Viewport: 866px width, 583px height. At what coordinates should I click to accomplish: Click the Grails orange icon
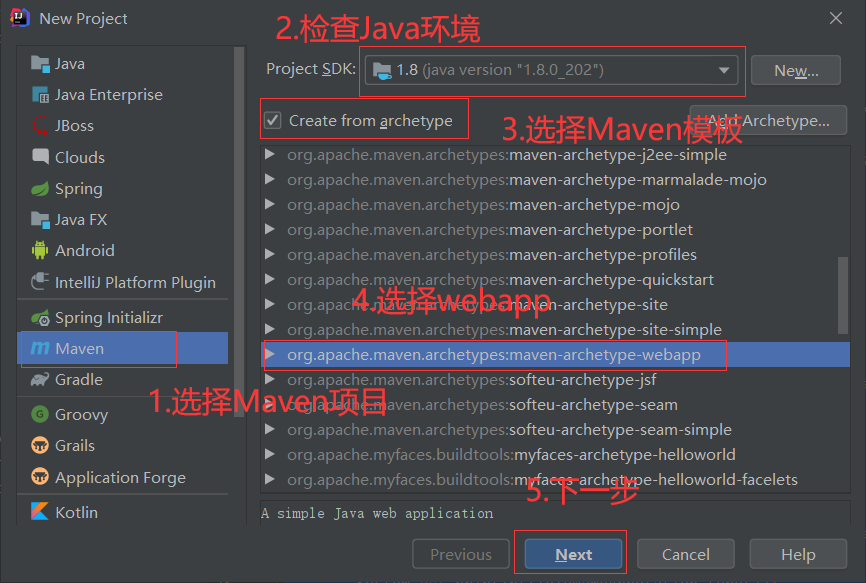tap(40, 445)
